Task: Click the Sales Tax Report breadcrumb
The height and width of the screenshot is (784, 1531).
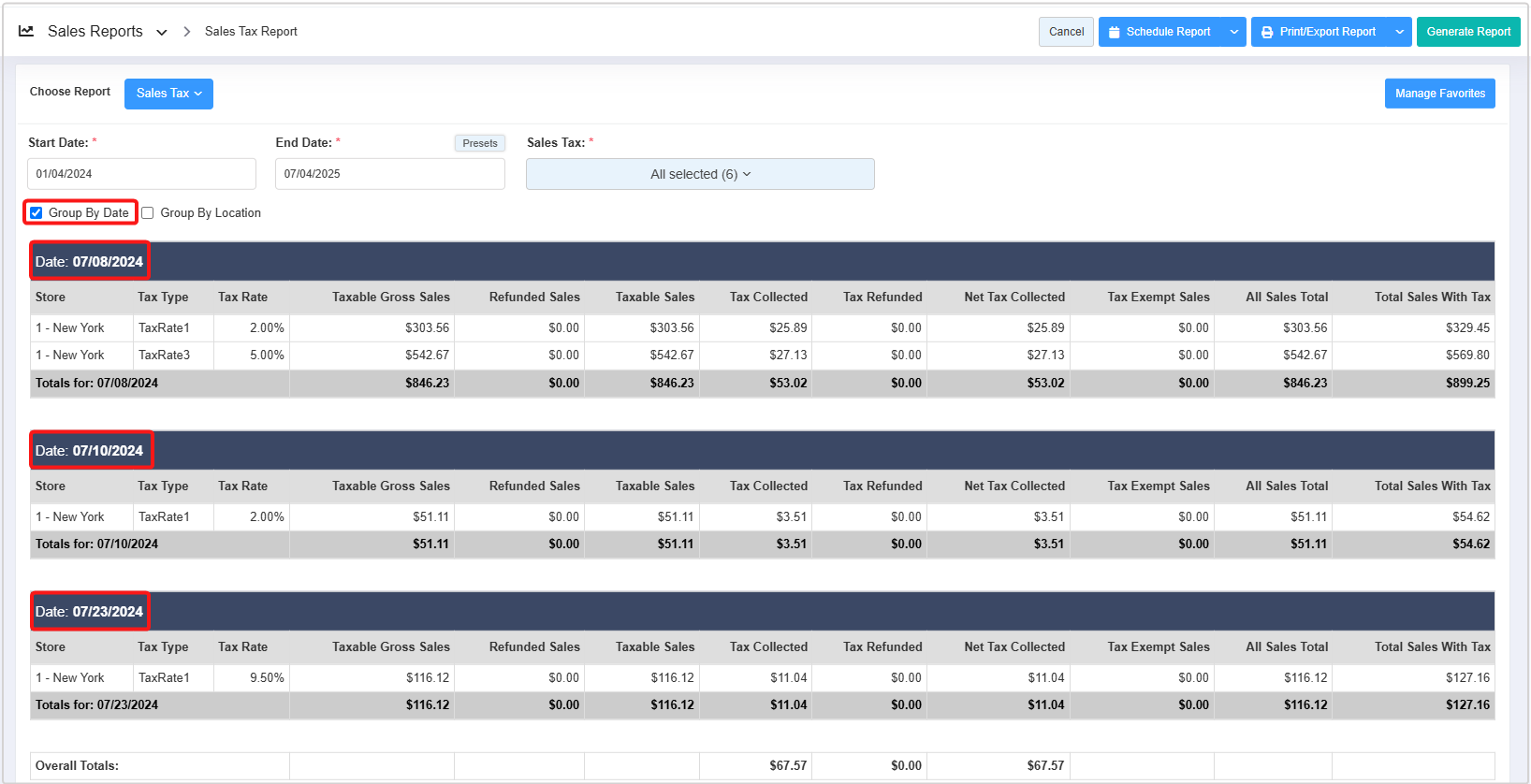Action: (x=251, y=32)
